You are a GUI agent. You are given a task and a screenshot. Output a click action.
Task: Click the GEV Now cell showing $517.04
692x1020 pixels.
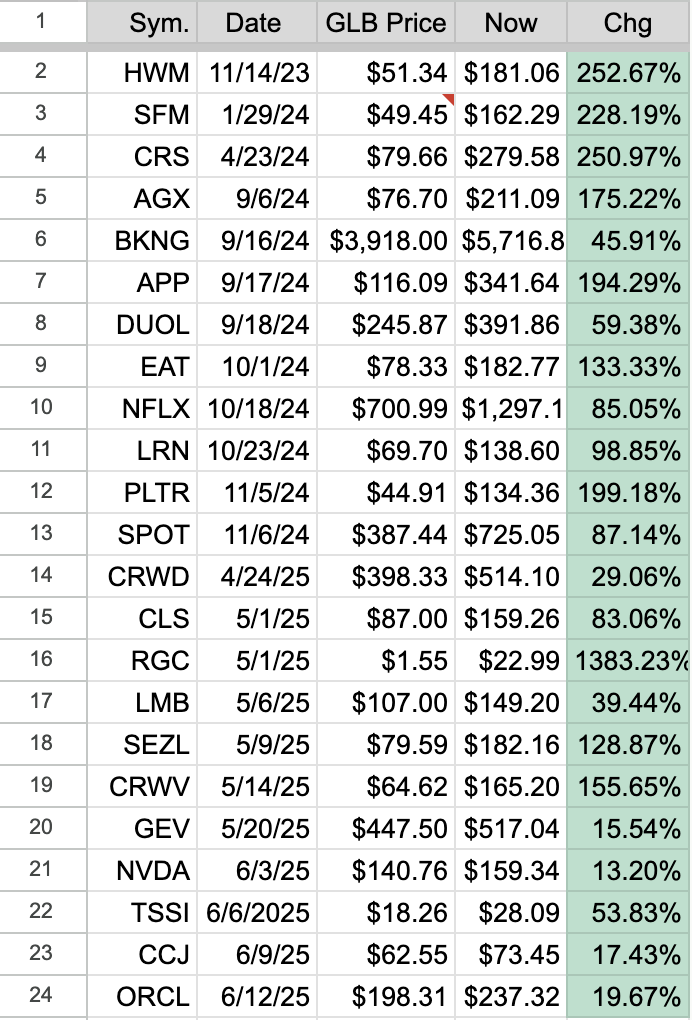pyautogui.click(x=510, y=828)
